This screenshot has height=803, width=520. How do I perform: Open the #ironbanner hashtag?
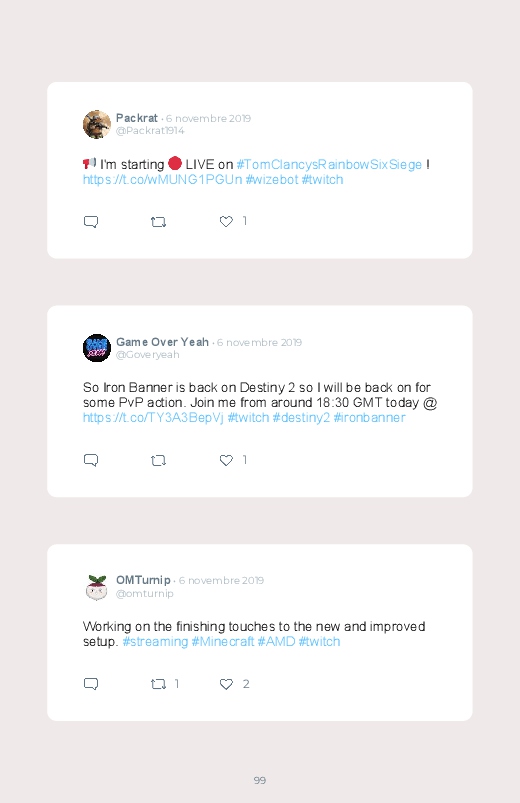click(x=369, y=418)
